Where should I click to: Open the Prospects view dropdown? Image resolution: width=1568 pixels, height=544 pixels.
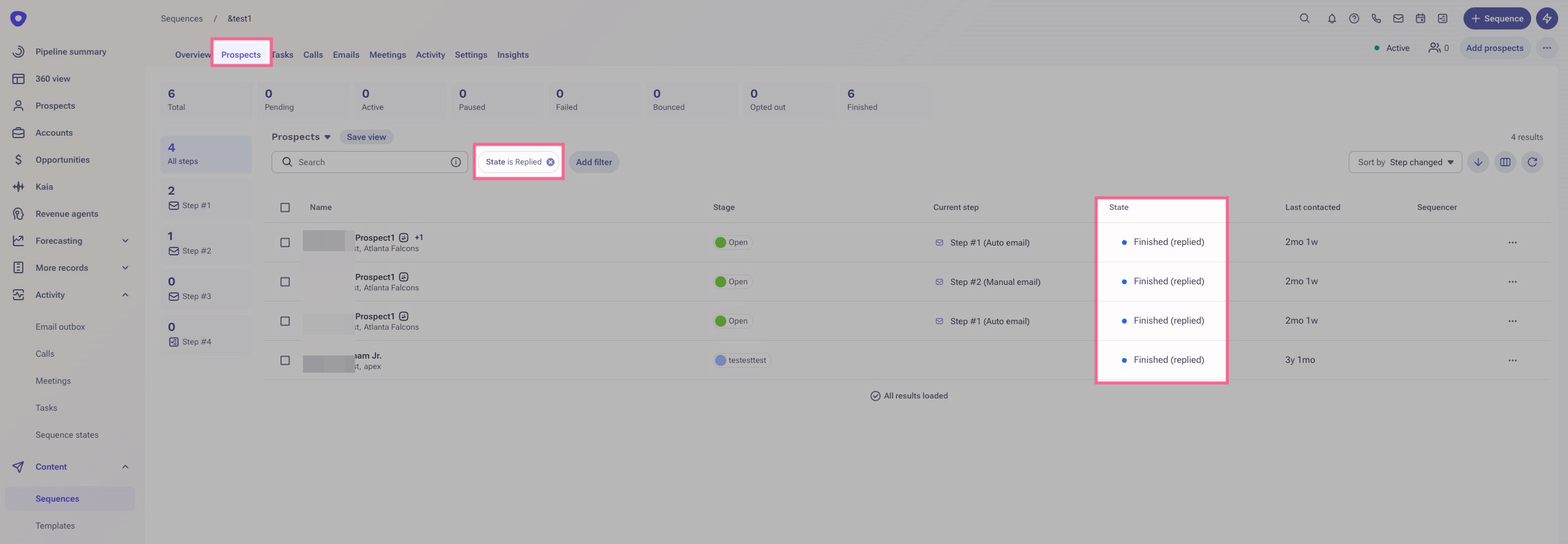(x=301, y=137)
